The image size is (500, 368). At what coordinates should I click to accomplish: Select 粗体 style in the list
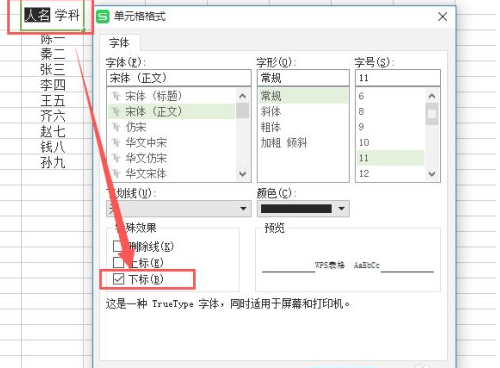pyautogui.click(x=303, y=127)
